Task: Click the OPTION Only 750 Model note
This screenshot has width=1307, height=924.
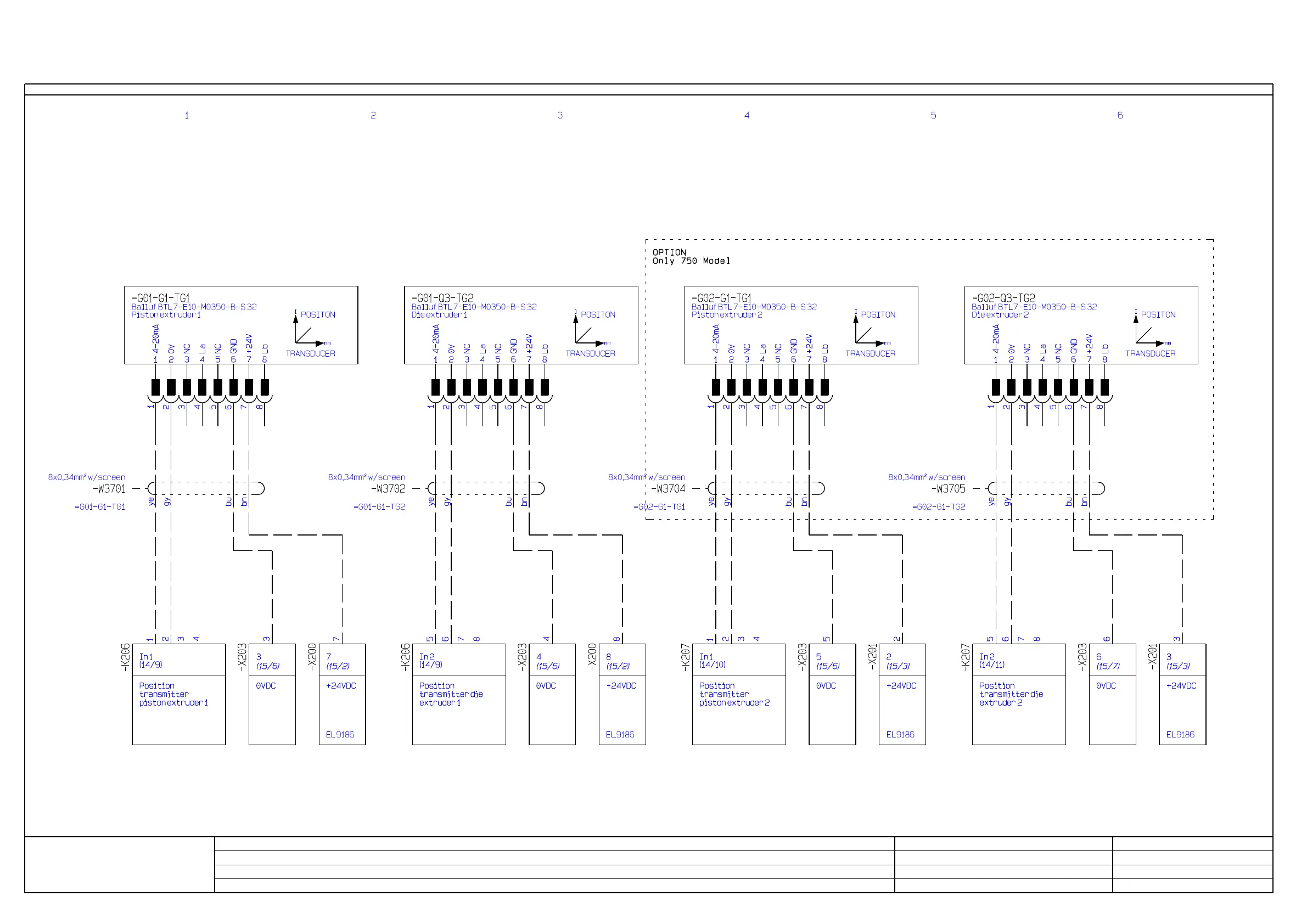Action: tap(691, 257)
